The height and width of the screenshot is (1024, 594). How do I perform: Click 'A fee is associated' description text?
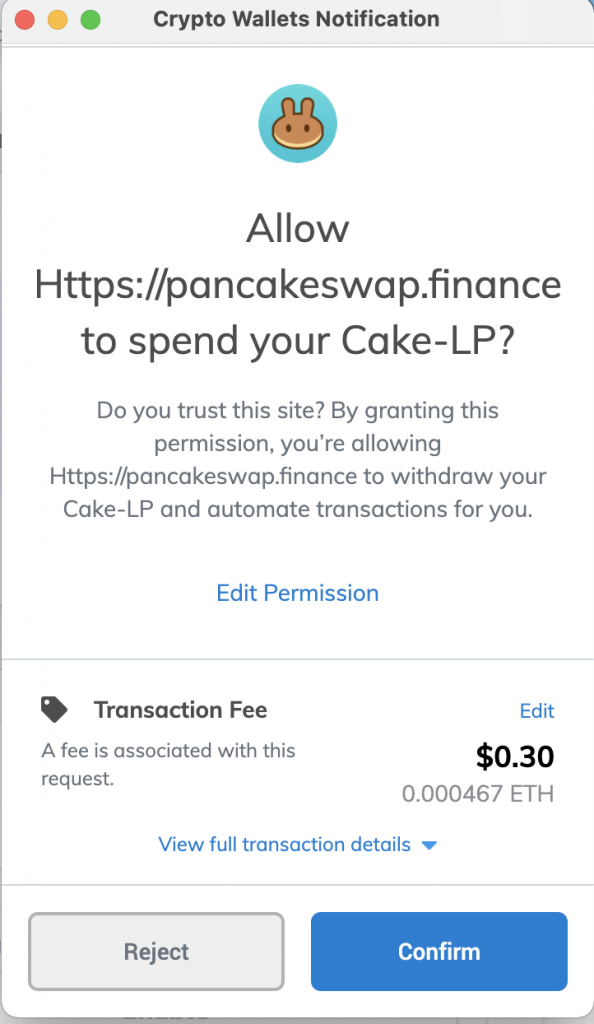pos(168,764)
